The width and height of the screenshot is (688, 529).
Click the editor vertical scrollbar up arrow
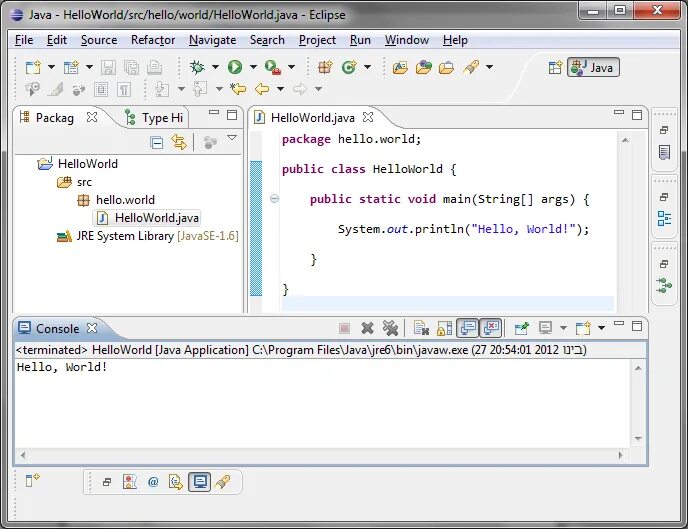point(625,140)
